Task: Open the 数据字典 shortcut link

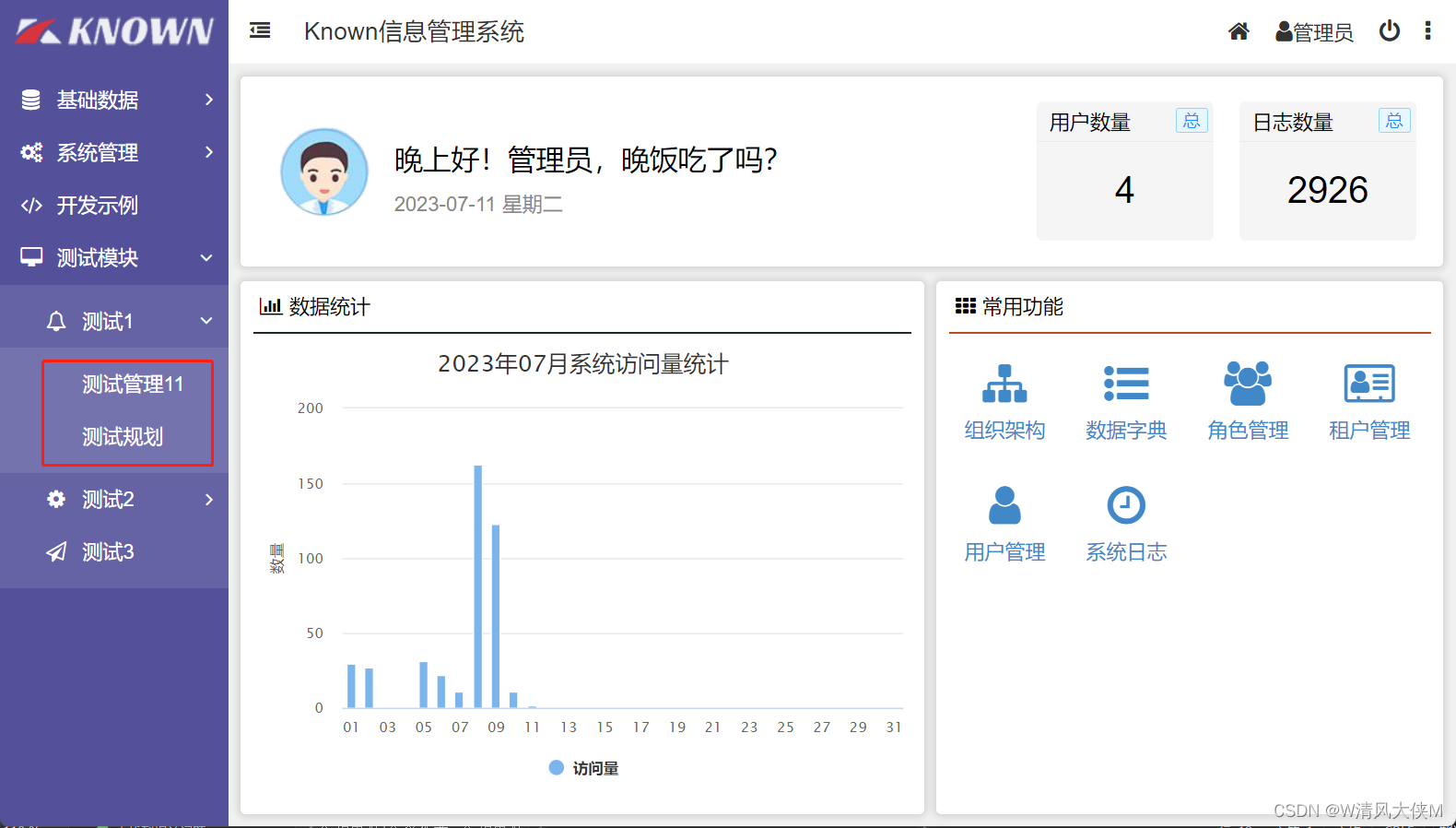Action: pos(1126,430)
